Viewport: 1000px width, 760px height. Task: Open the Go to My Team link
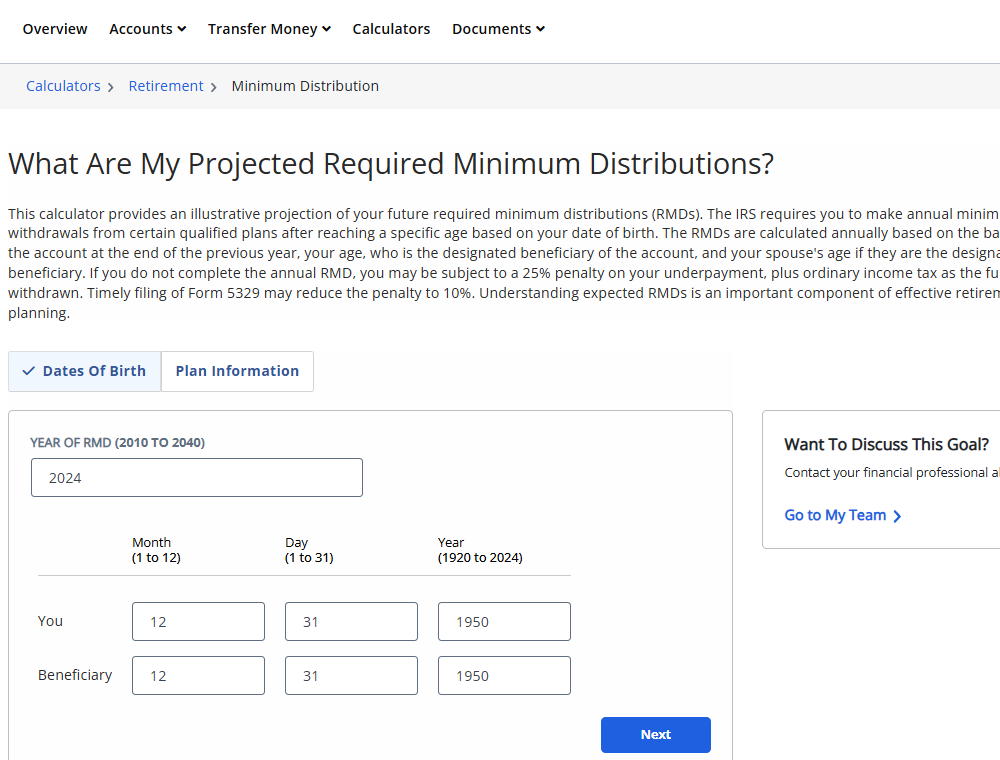coord(842,515)
